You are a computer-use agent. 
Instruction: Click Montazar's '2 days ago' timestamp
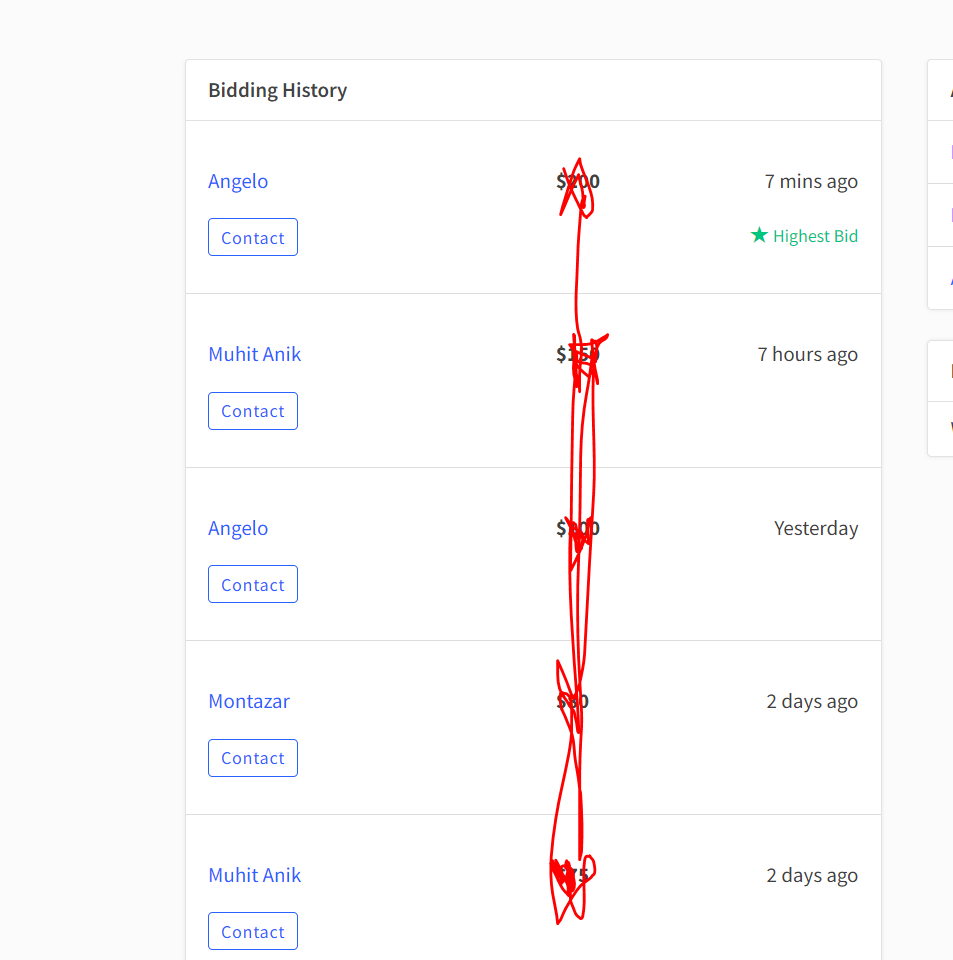coord(812,701)
